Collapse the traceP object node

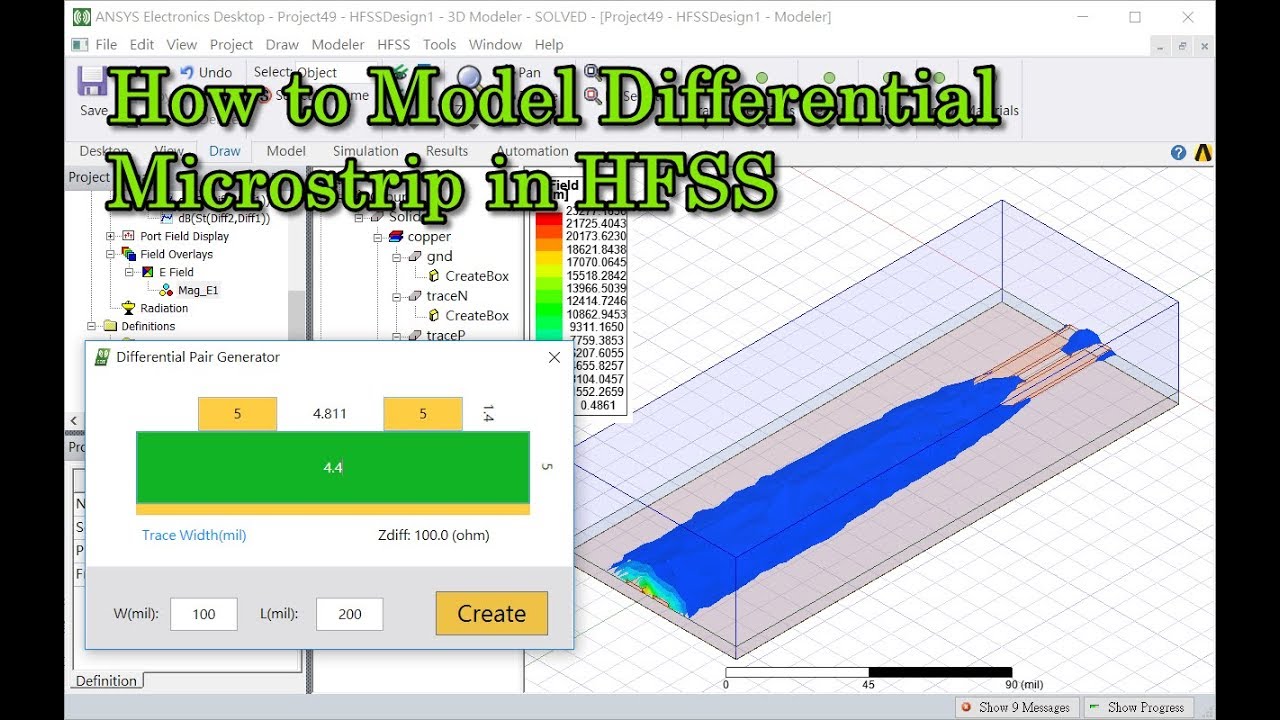(397, 336)
